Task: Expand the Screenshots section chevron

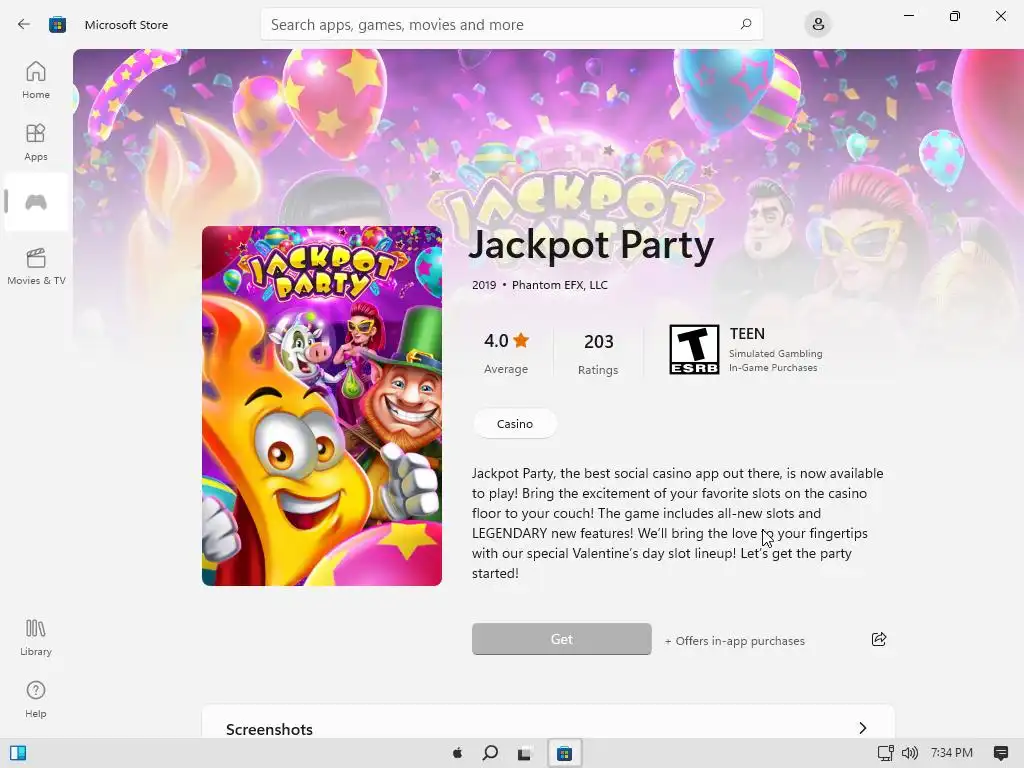Action: click(863, 728)
